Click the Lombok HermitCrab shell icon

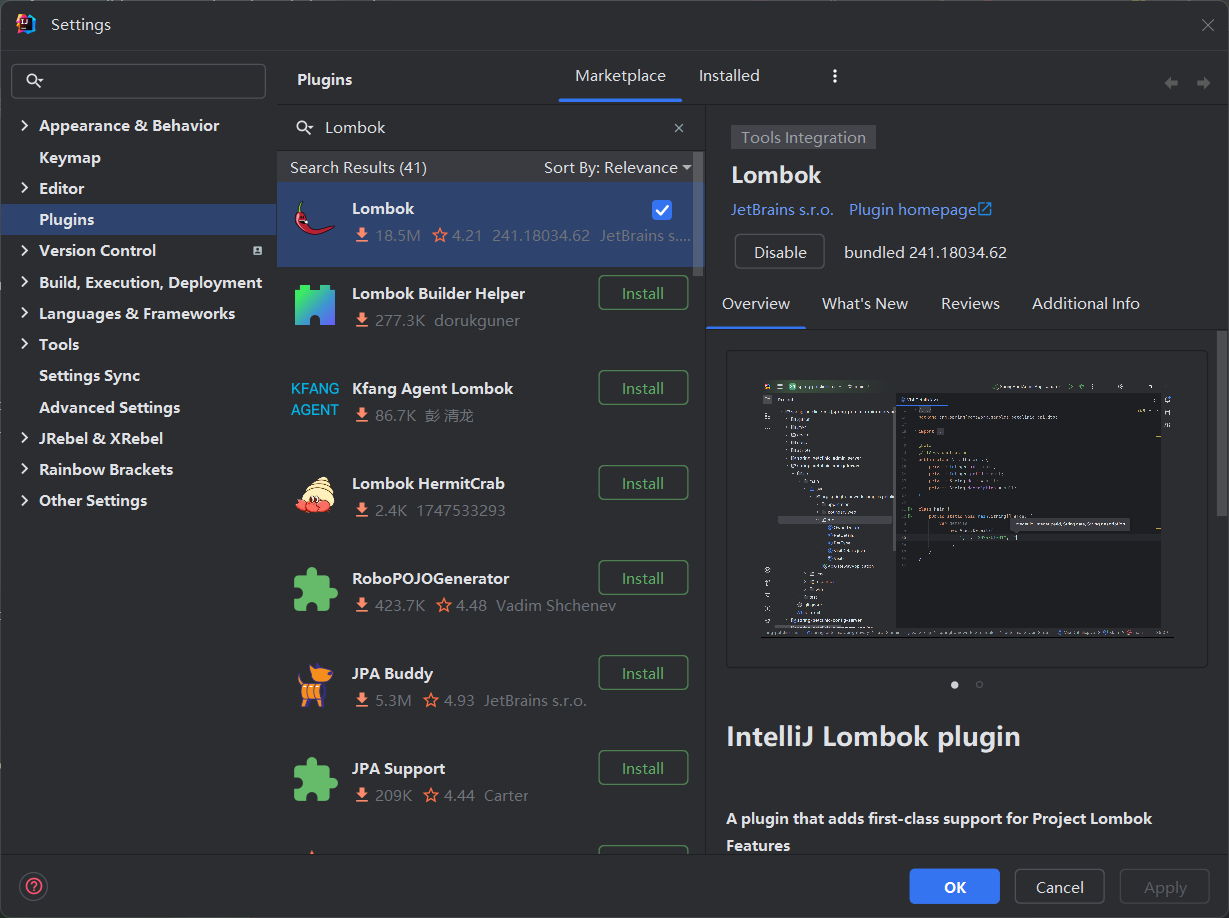point(315,495)
